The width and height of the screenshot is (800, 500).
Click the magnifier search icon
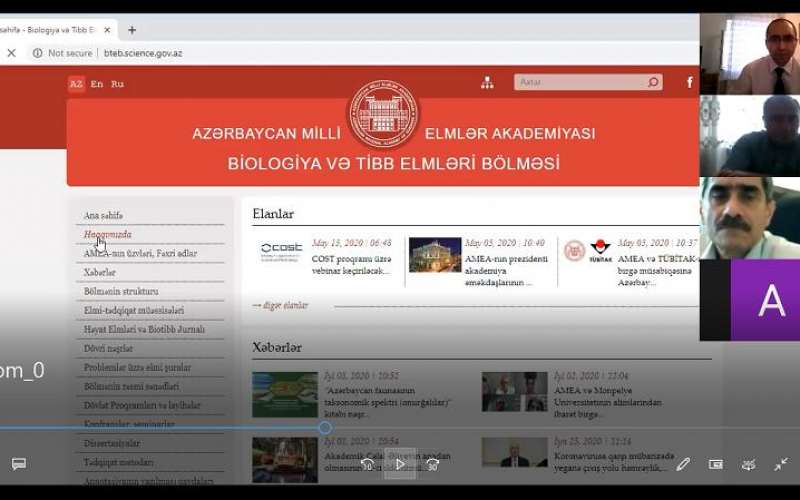[x=653, y=82]
